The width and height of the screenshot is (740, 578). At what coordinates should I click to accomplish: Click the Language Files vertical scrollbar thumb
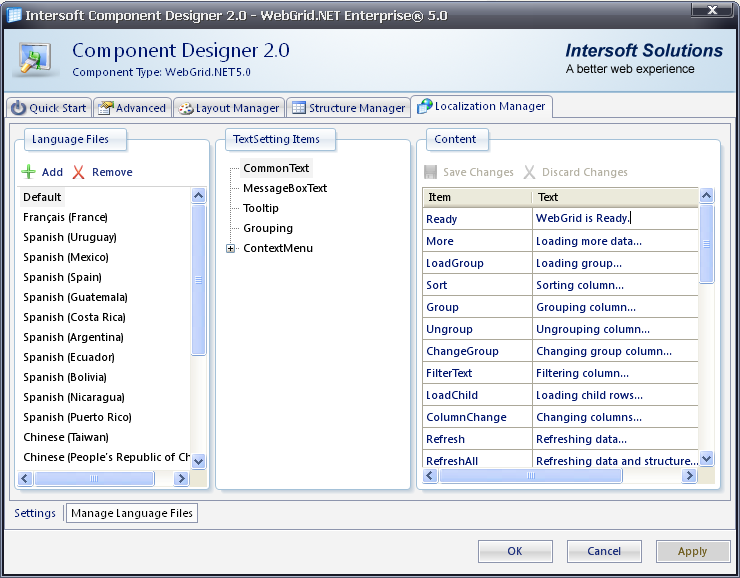(199, 280)
